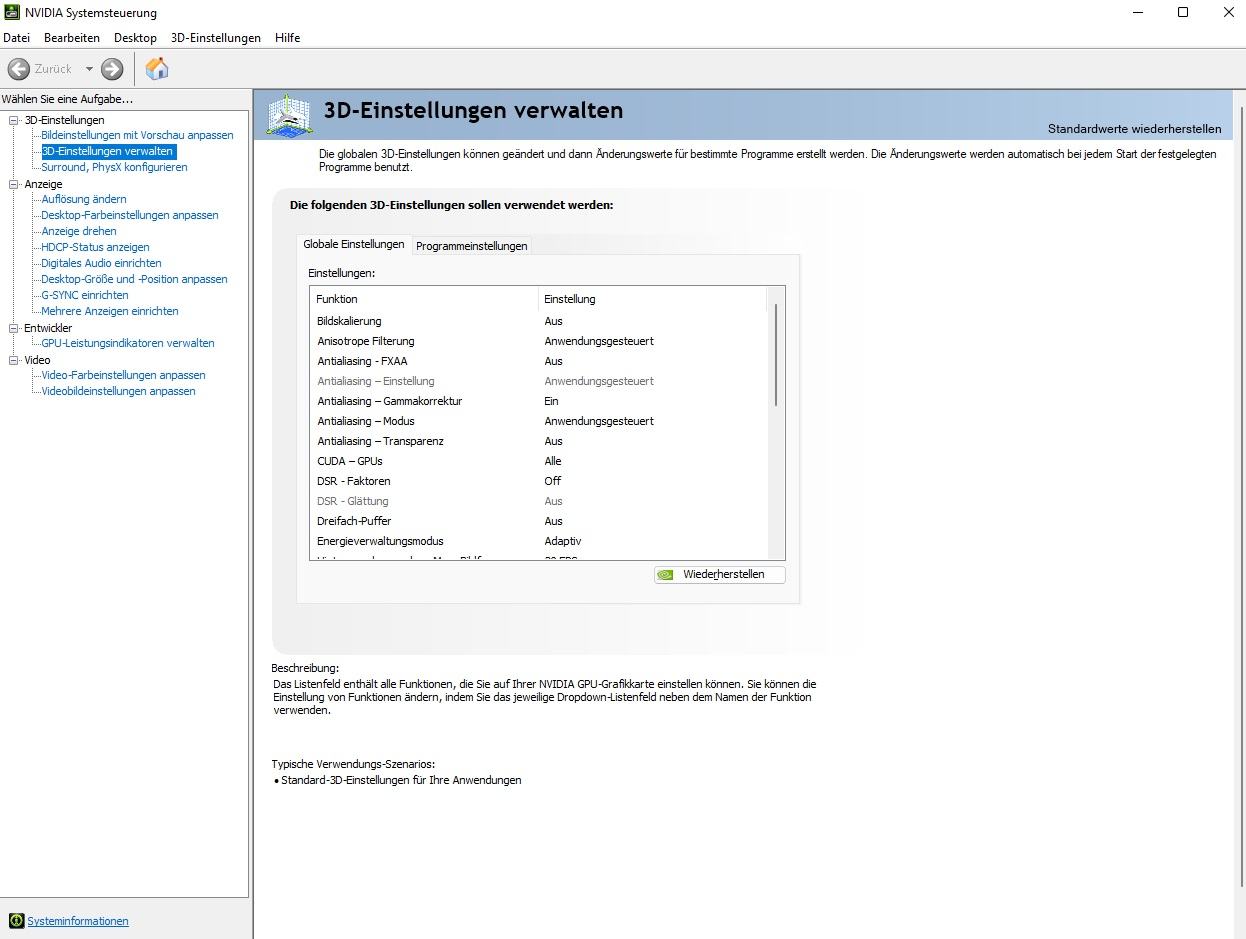The height and width of the screenshot is (939, 1246).
Task: Open the Back history dropdown arrow
Action: point(89,69)
